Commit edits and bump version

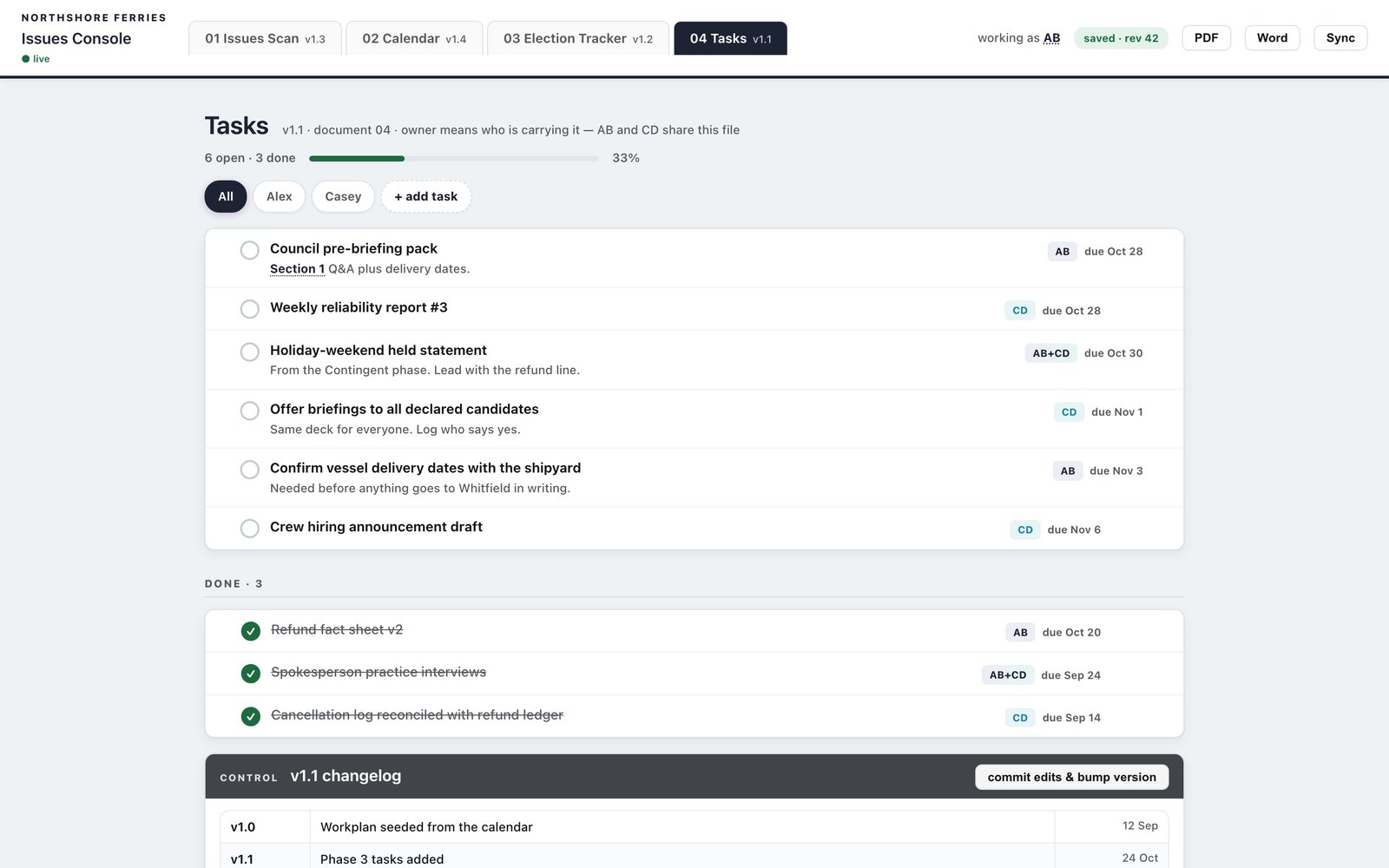tap(1071, 777)
